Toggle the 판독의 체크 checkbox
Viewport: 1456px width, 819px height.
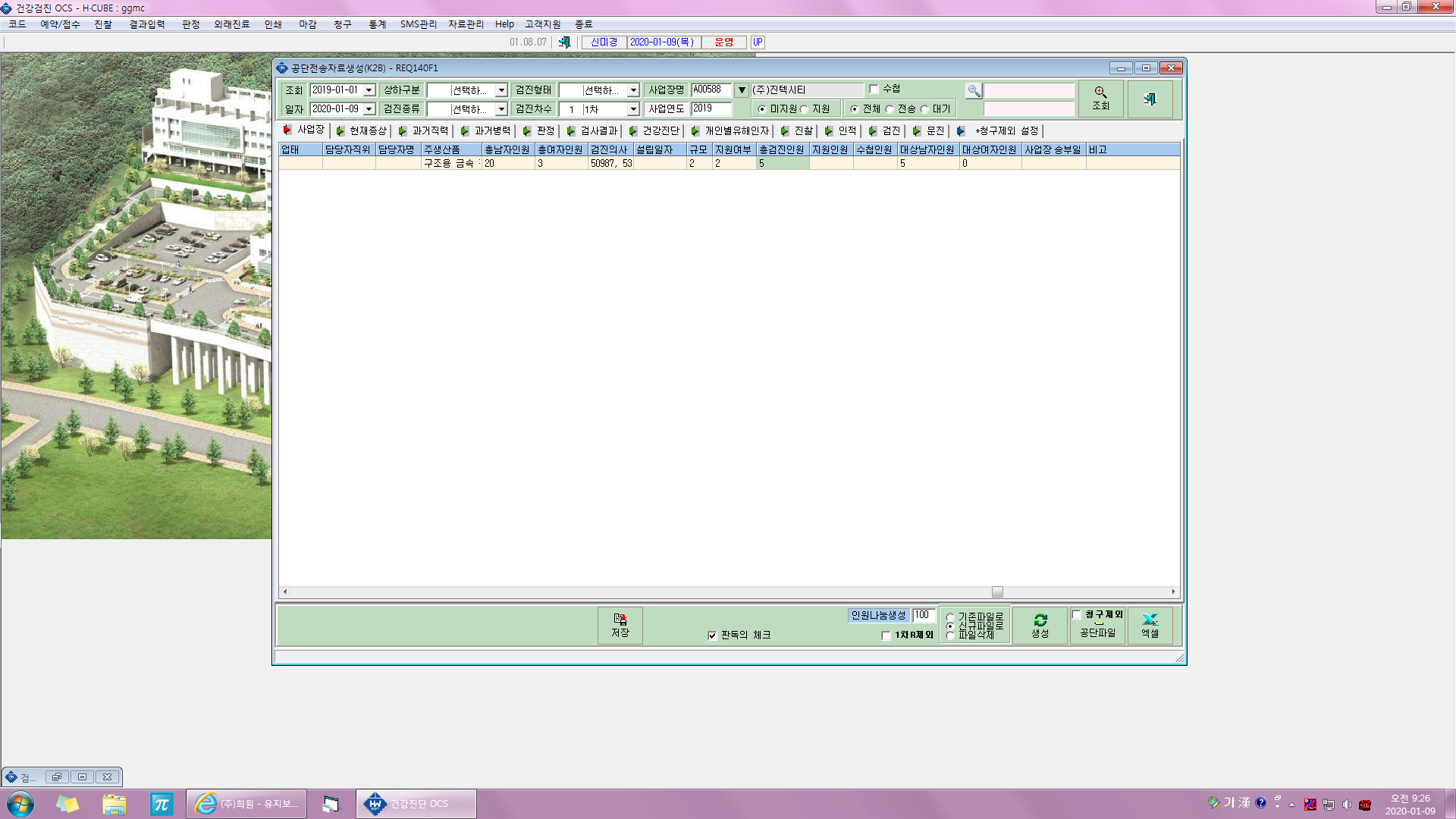coord(712,635)
